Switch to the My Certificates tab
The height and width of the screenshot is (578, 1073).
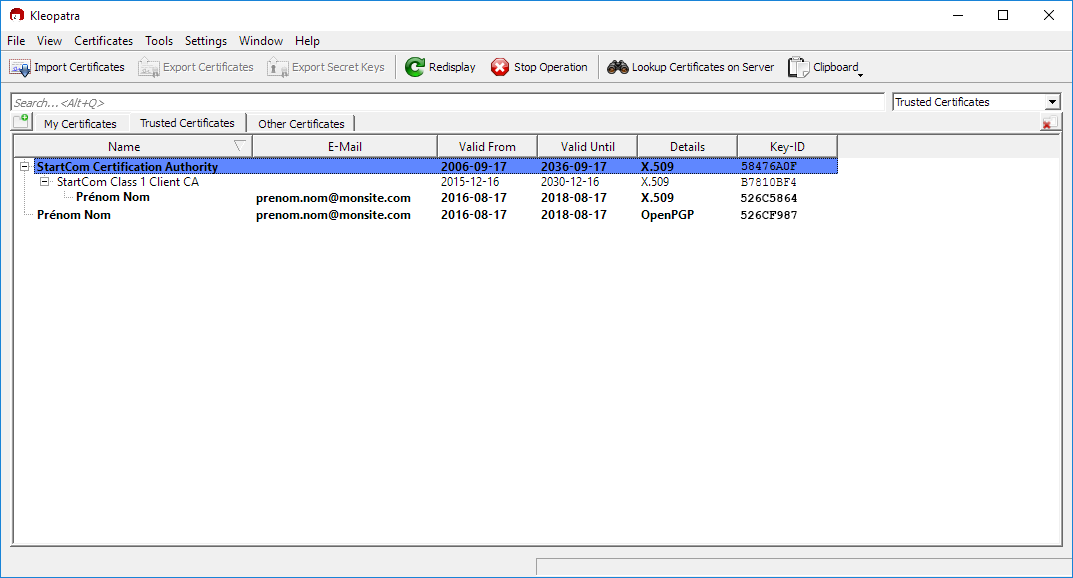80,124
